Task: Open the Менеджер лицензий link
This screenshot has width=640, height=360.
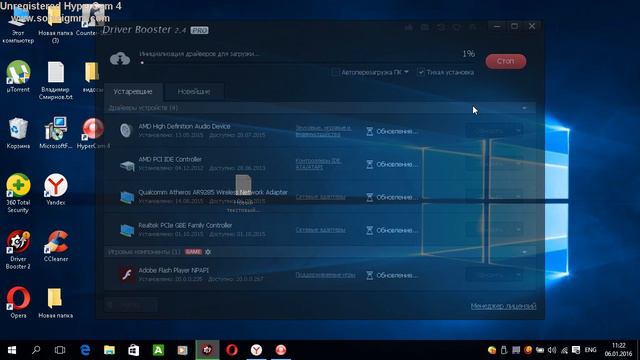Action: click(503, 306)
